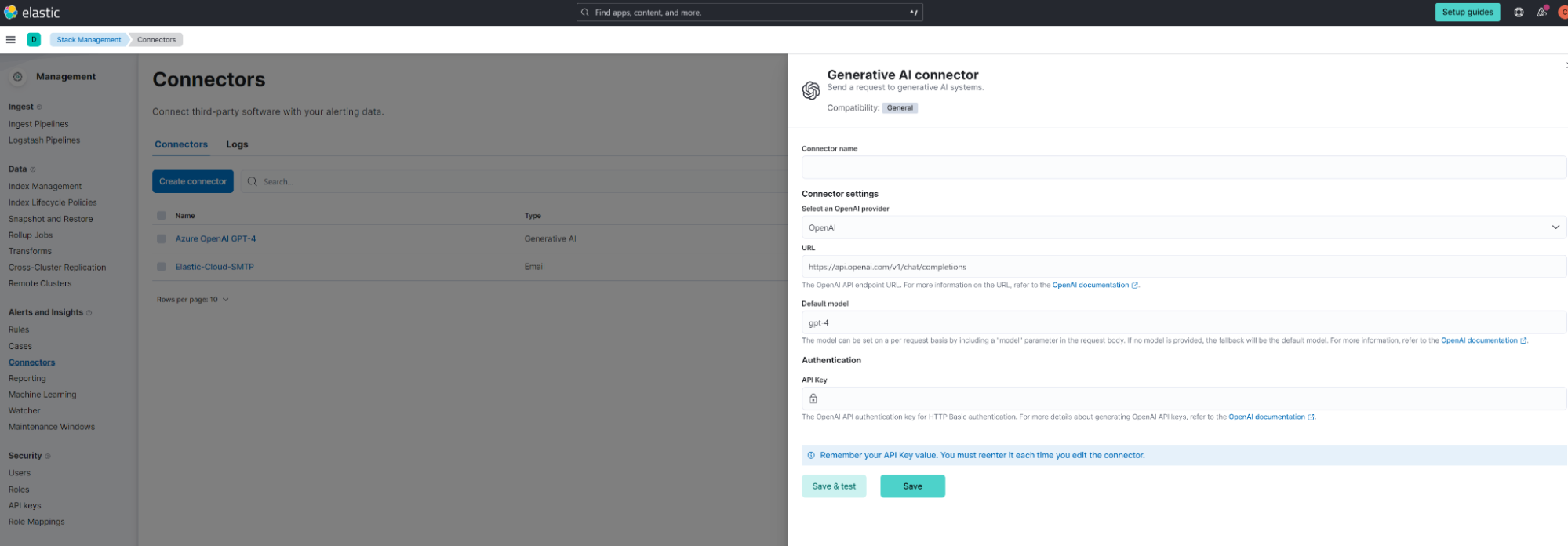Open API keys in sidebar
Screen dimensions: 1568x546
pos(24,506)
